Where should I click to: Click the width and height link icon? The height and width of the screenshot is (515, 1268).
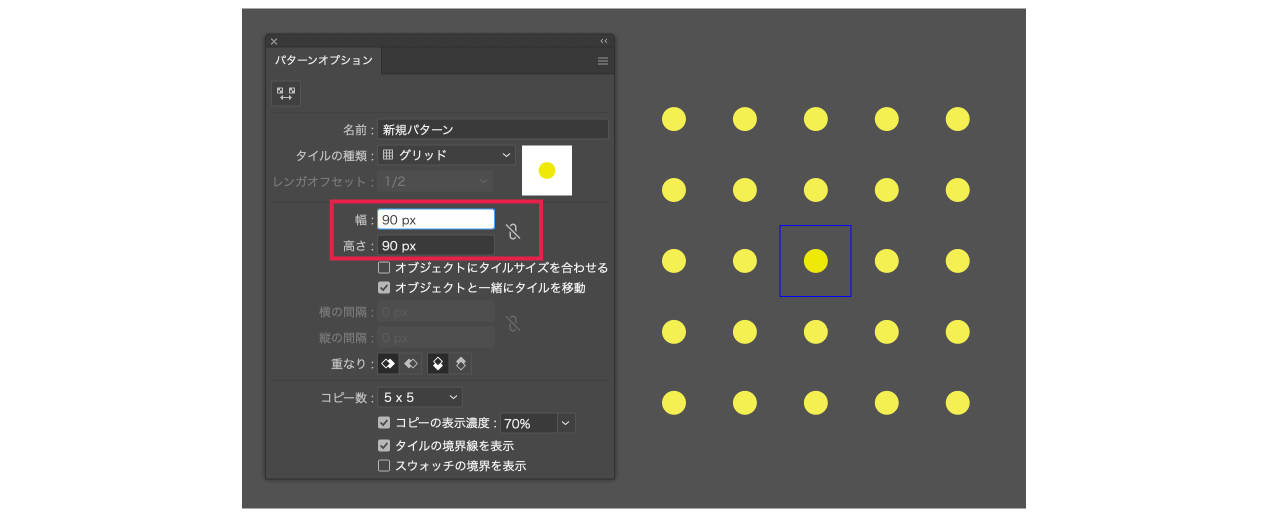pos(513,232)
